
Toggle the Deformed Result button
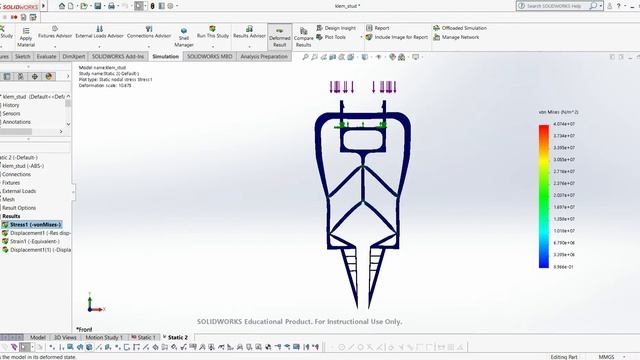coord(280,37)
